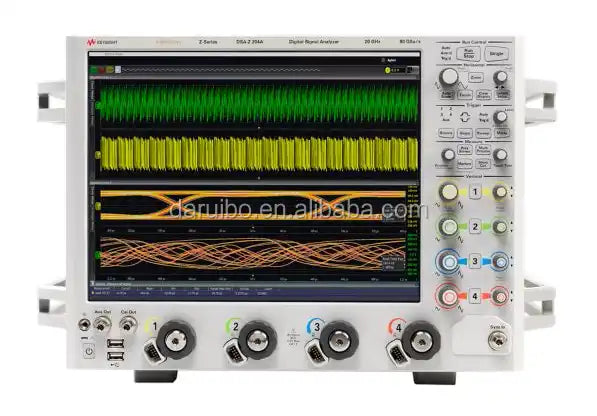Click the Clear Display button
The height and width of the screenshot is (416, 597).
pos(483,94)
